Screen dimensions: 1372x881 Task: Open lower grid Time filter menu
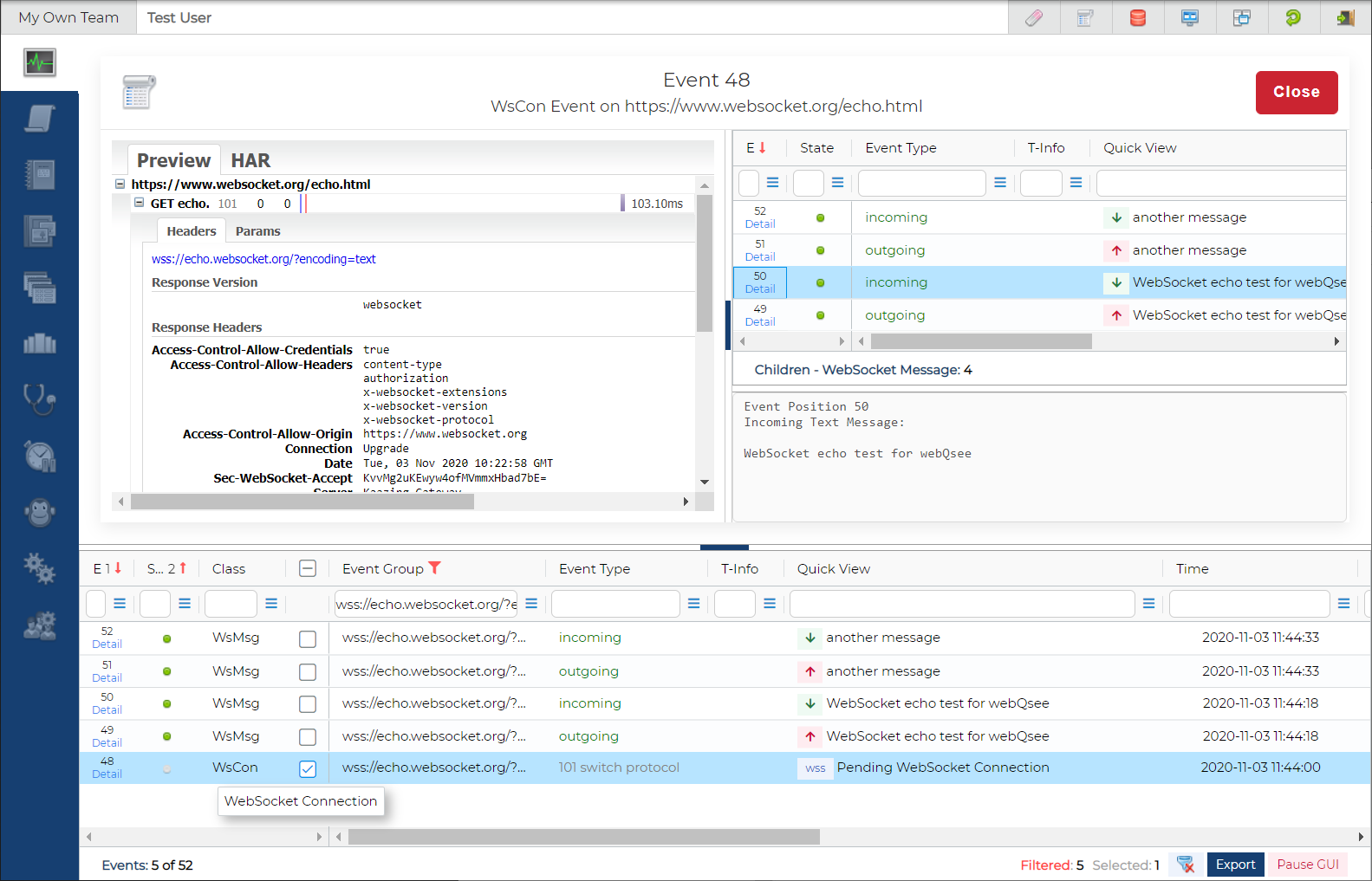coord(1343,603)
